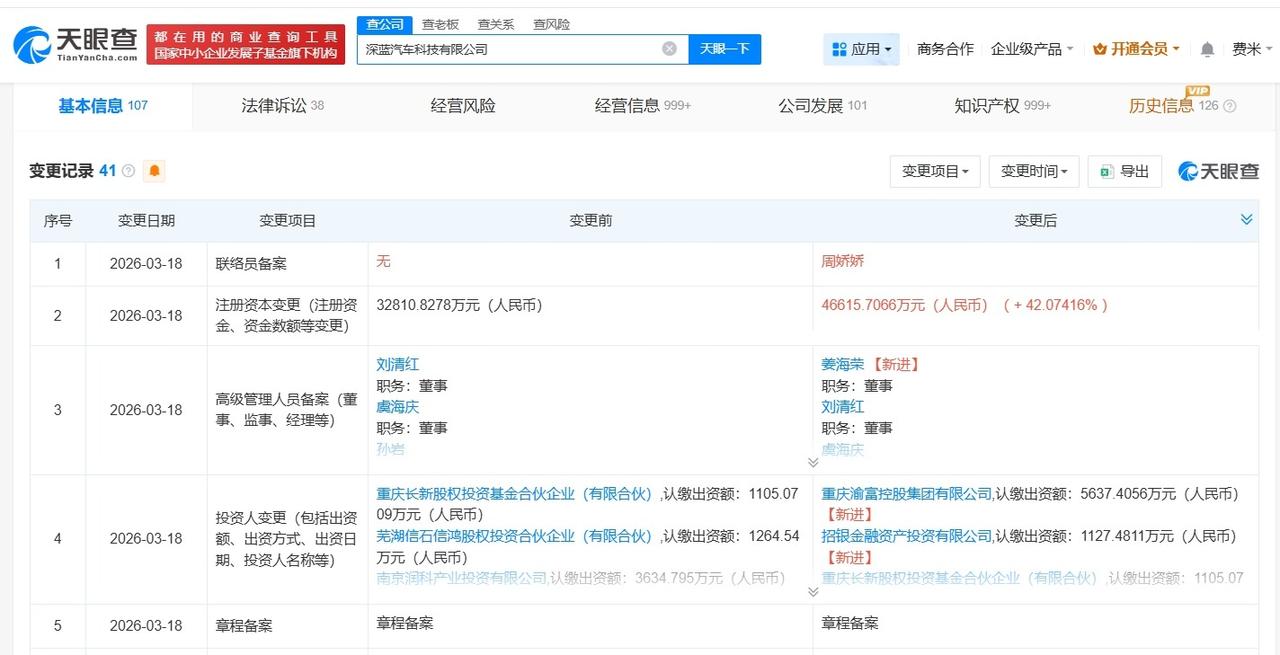Open the 变更时间 filter dropdown
This screenshot has width=1280, height=655.
(1033, 171)
